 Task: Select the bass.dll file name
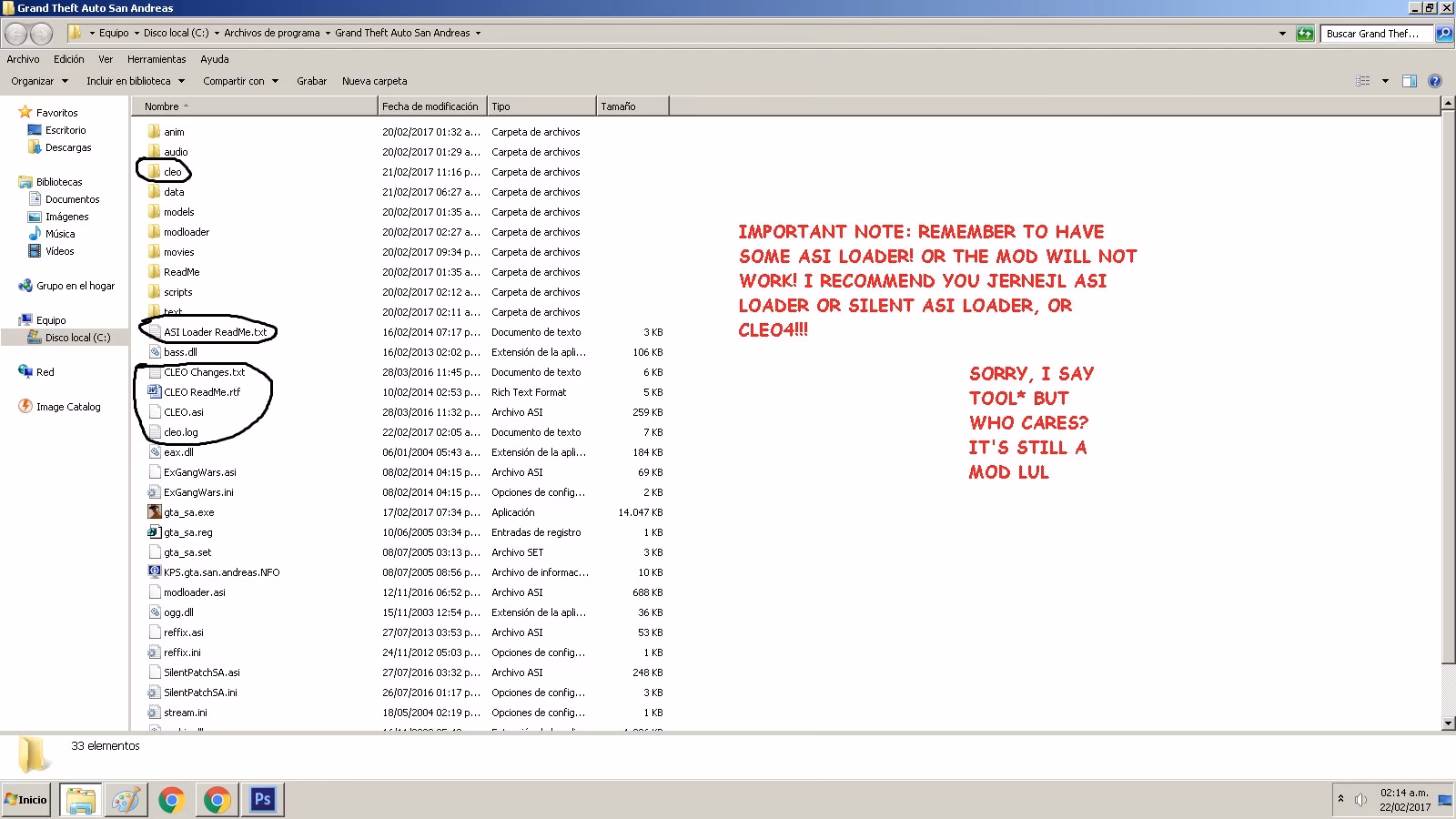[180, 352]
